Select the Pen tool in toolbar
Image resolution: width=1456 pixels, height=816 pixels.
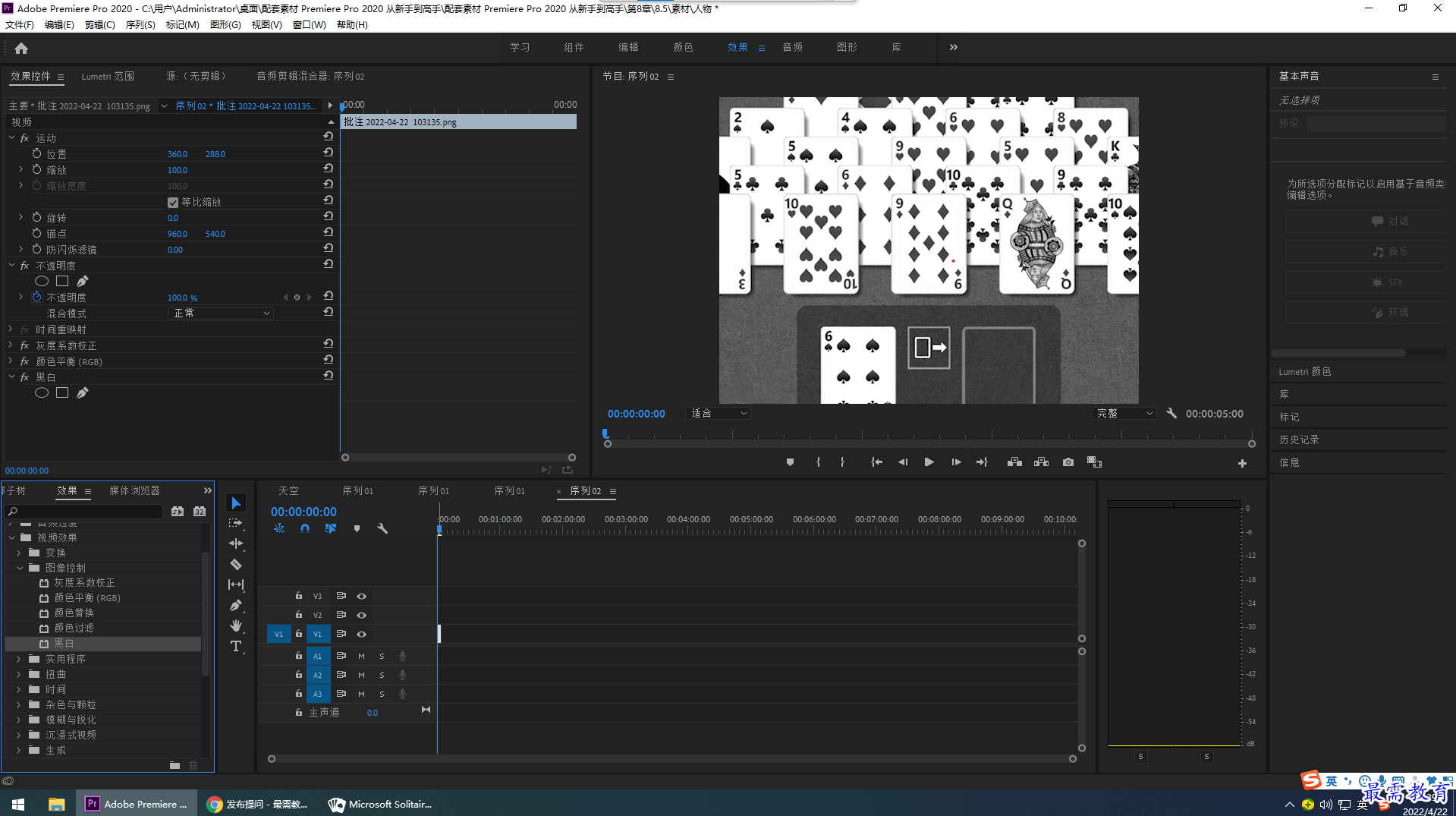point(236,605)
